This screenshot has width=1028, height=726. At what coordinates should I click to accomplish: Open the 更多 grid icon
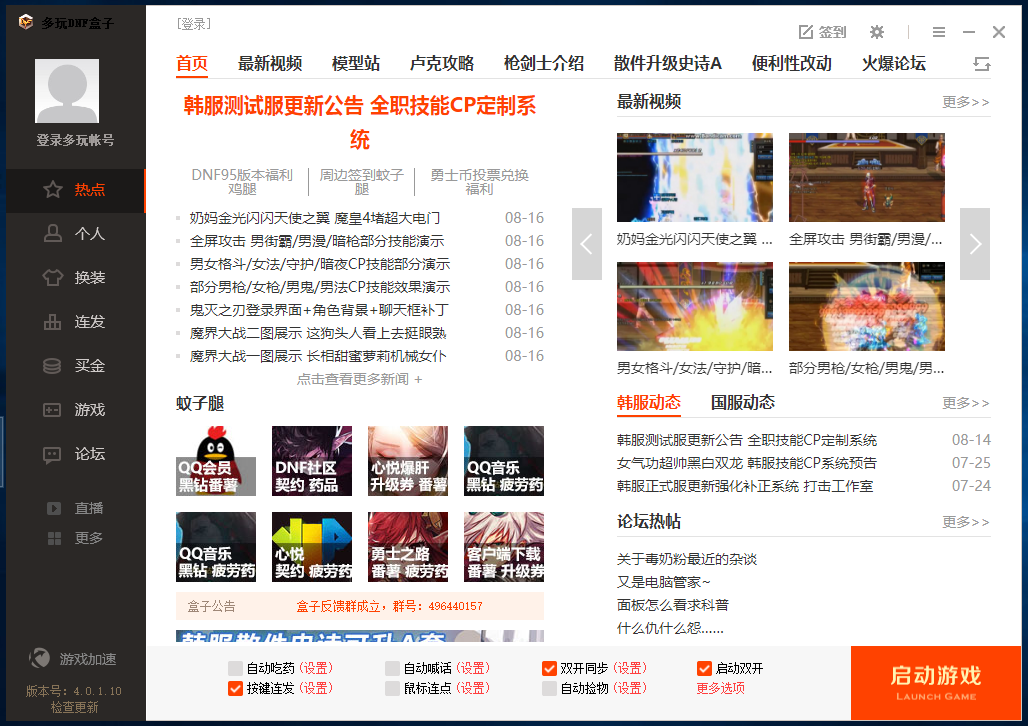coord(54,538)
